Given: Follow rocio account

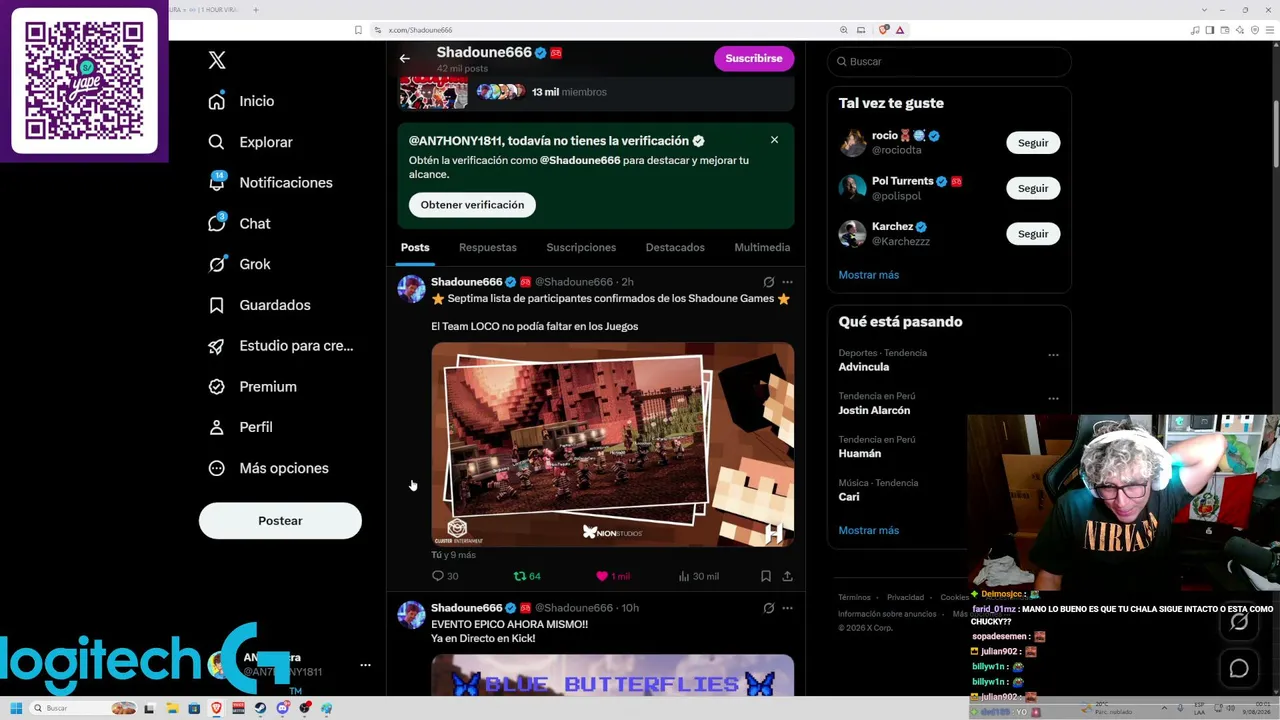Looking at the screenshot, I should 1033,143.
